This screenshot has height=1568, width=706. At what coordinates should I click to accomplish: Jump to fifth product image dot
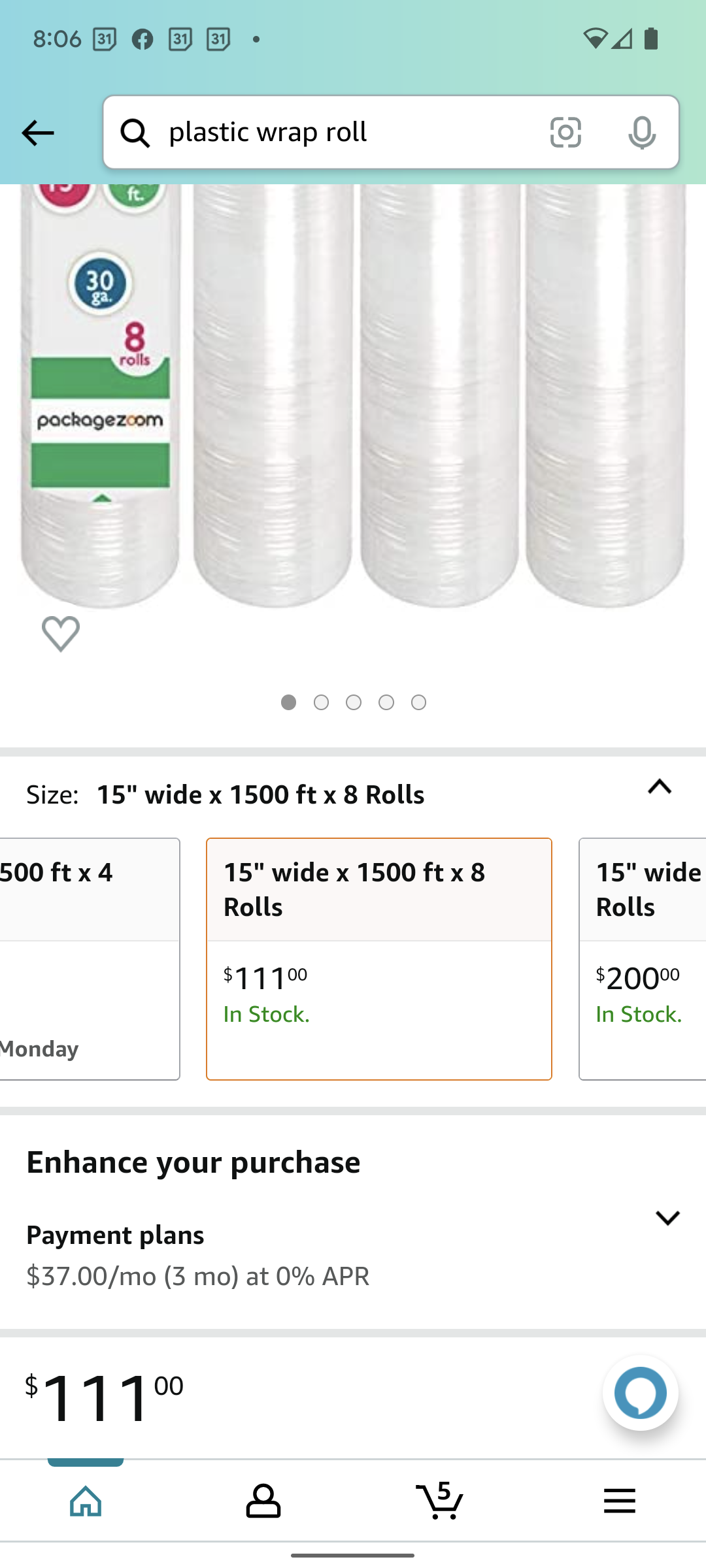tap(418, 702)
